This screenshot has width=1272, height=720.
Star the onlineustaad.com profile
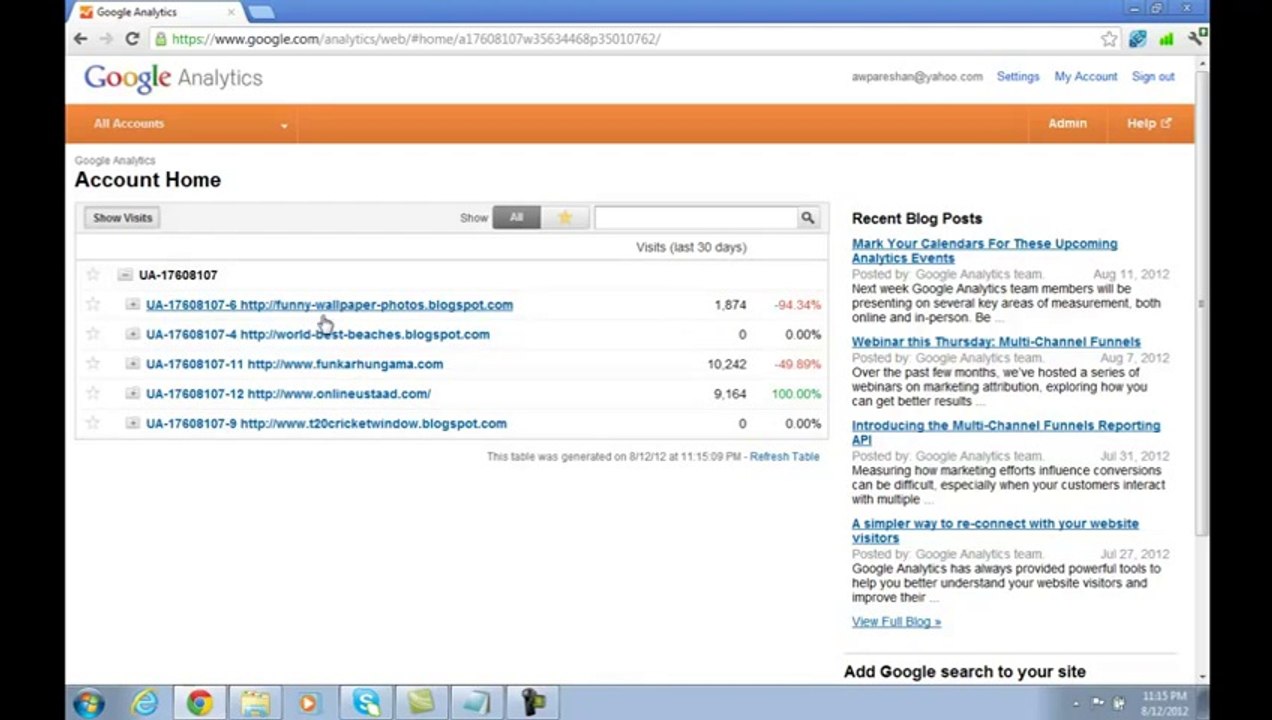93,393
